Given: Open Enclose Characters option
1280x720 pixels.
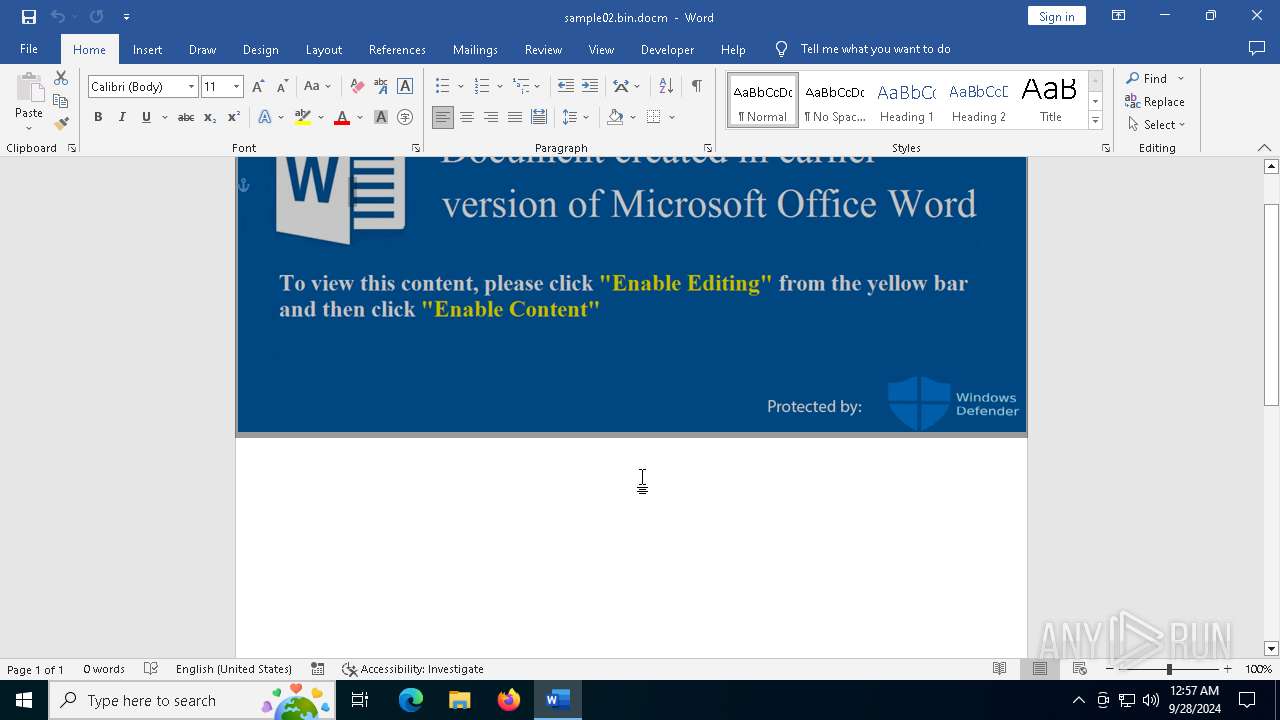Looking at the screenshot, I should pyautogui.click(x=405, y=117).
